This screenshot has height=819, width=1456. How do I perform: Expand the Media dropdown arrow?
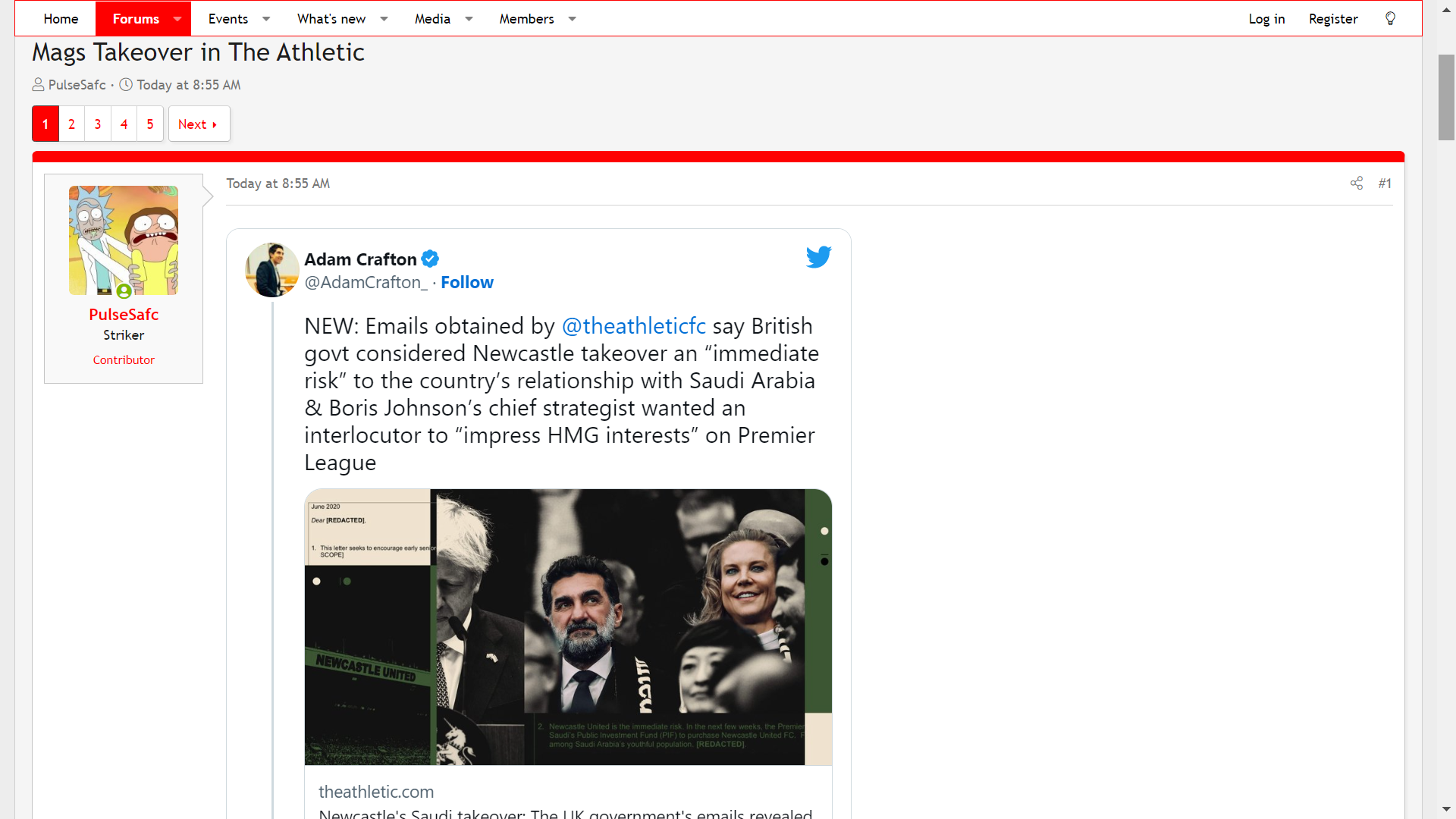coord(469,19)
